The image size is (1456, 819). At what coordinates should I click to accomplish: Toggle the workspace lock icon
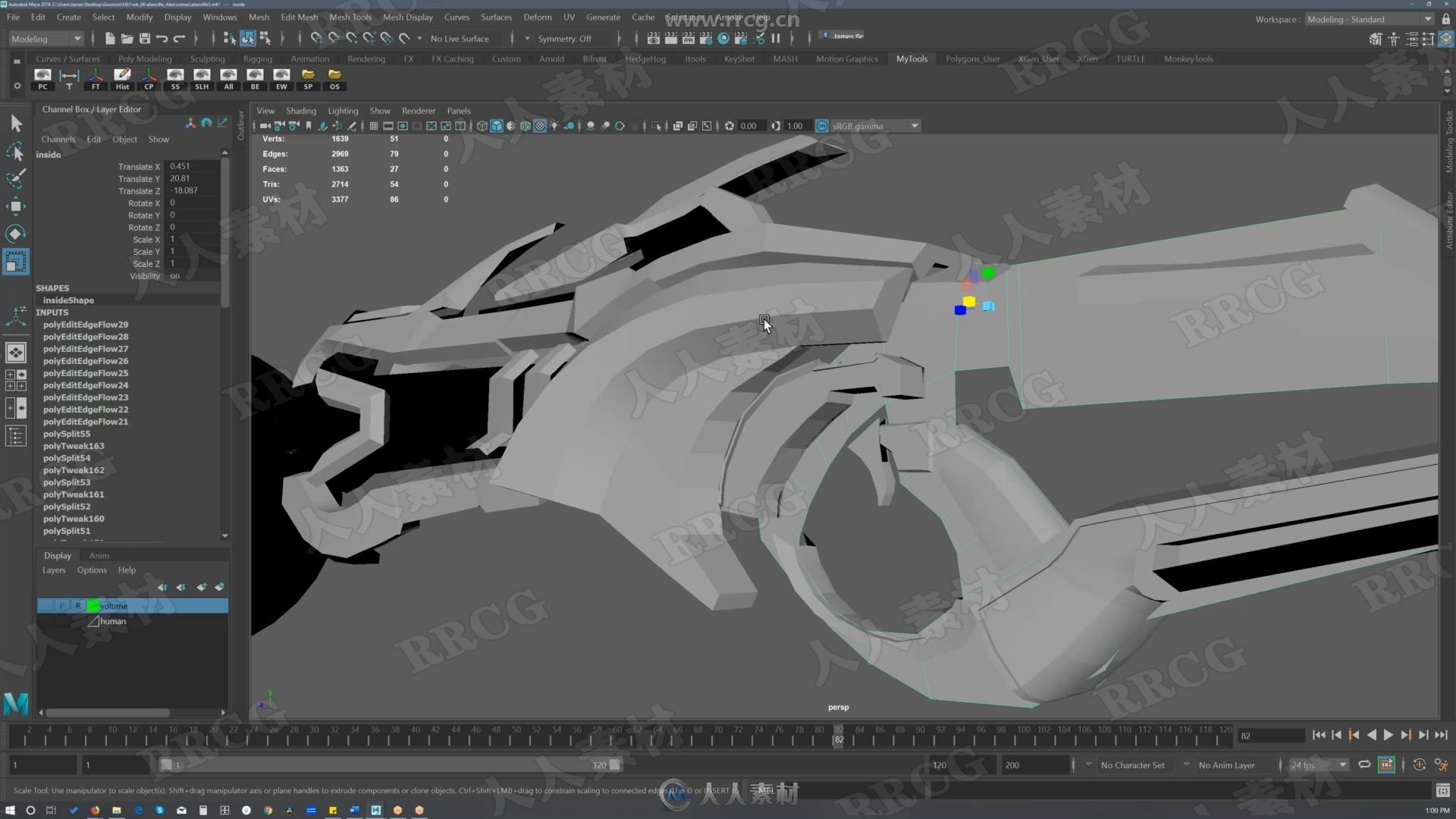[x=1446, y=19]
